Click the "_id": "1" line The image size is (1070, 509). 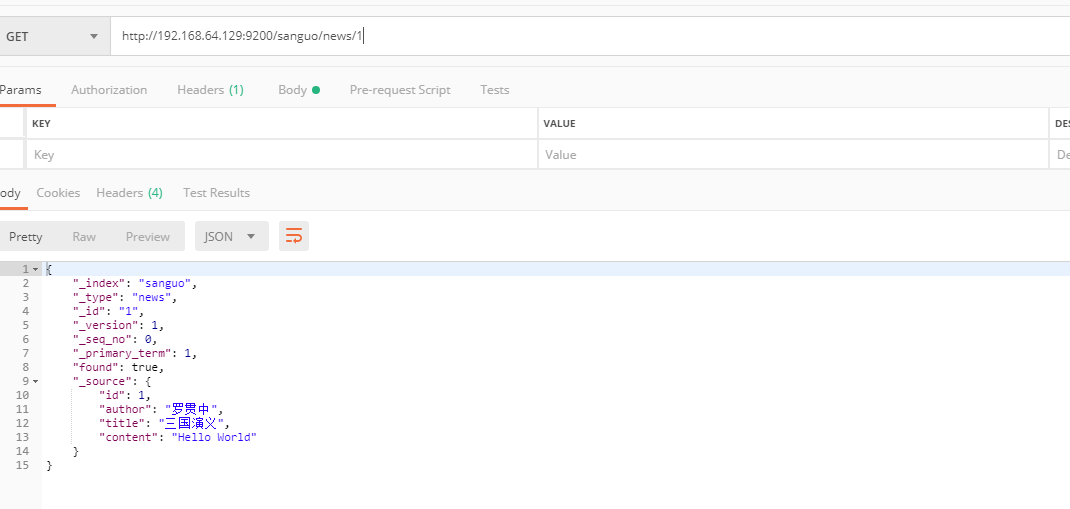pyautogui.click(x=109, y=311)
